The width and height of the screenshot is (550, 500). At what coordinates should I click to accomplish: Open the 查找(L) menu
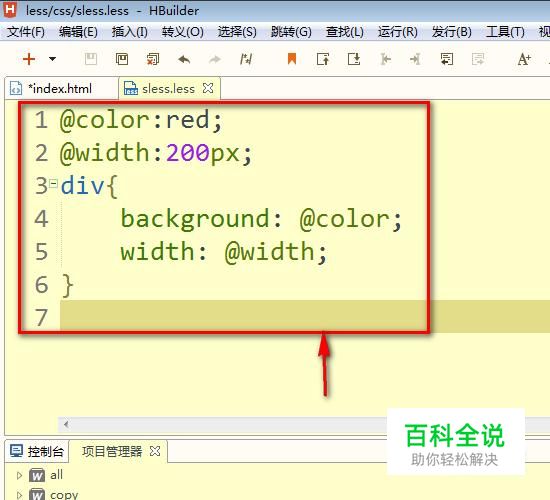tap(344, 32)
